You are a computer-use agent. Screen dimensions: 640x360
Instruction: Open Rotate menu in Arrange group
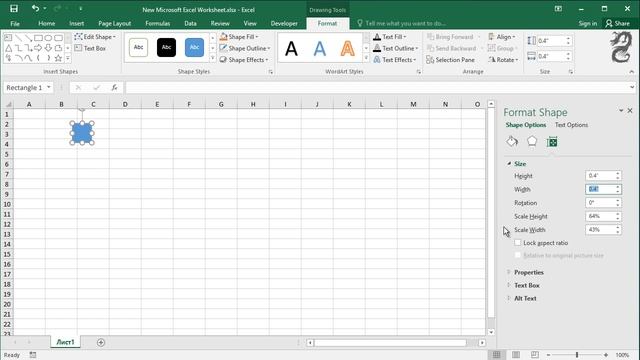pos(503,60)
